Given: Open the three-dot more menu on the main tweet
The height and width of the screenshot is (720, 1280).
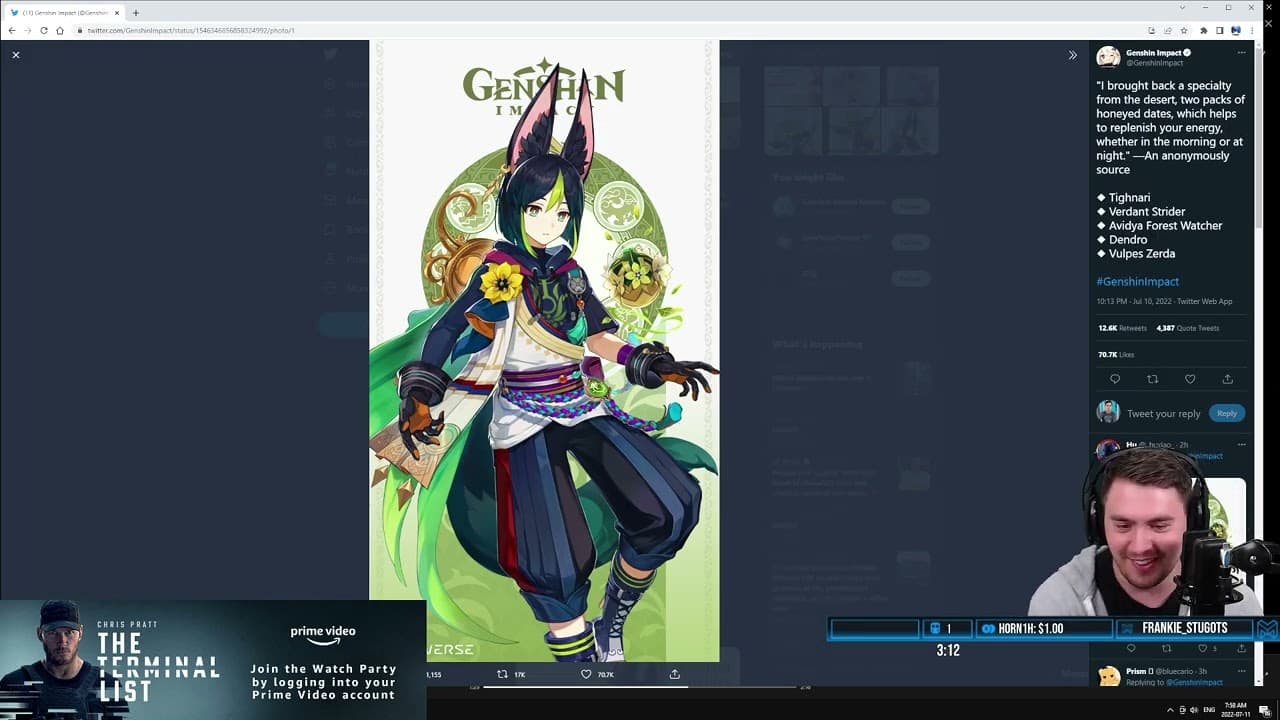Looking at the screenshot, I should tap(1241, 52).
